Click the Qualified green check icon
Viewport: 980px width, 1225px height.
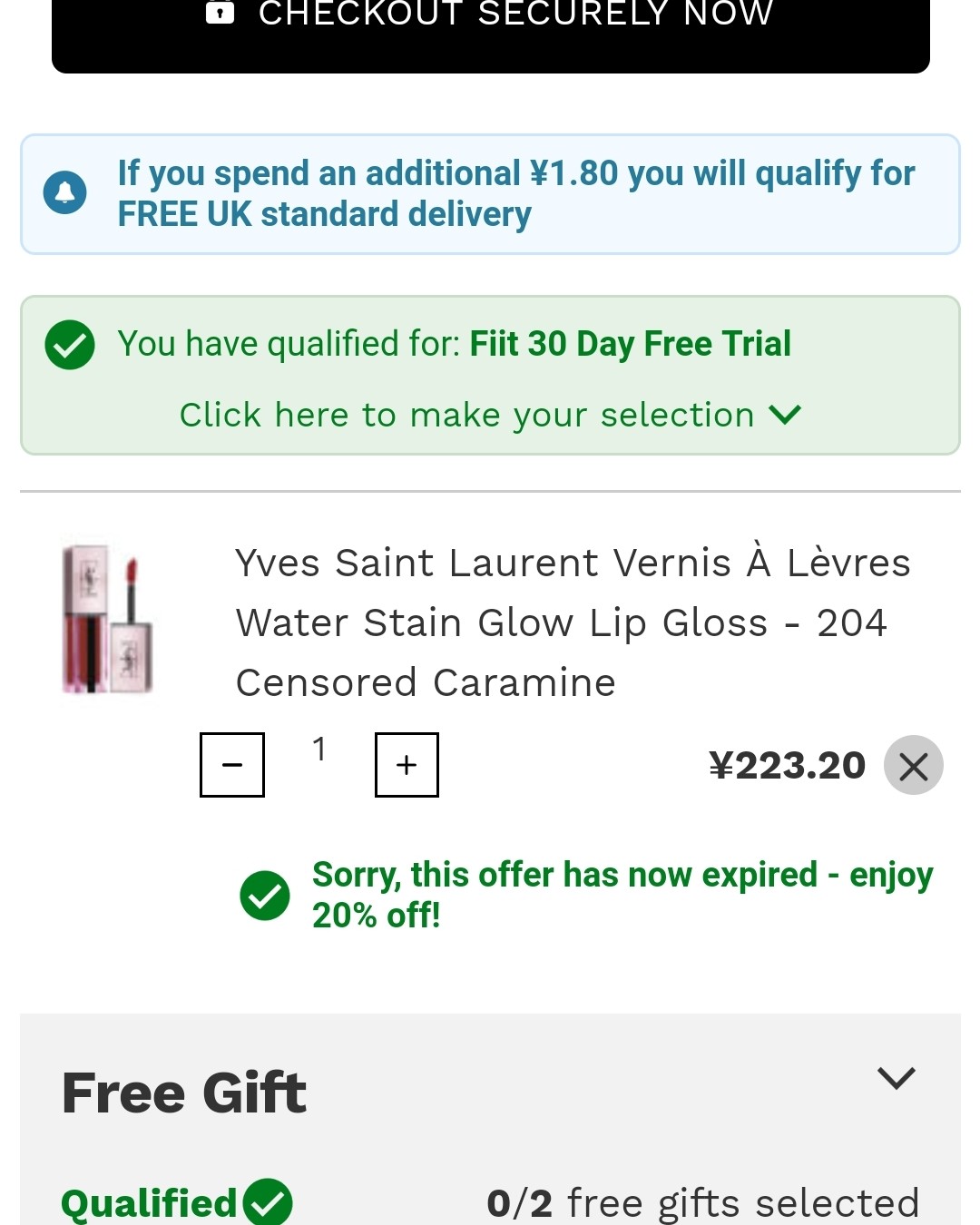coord(268,1203)
